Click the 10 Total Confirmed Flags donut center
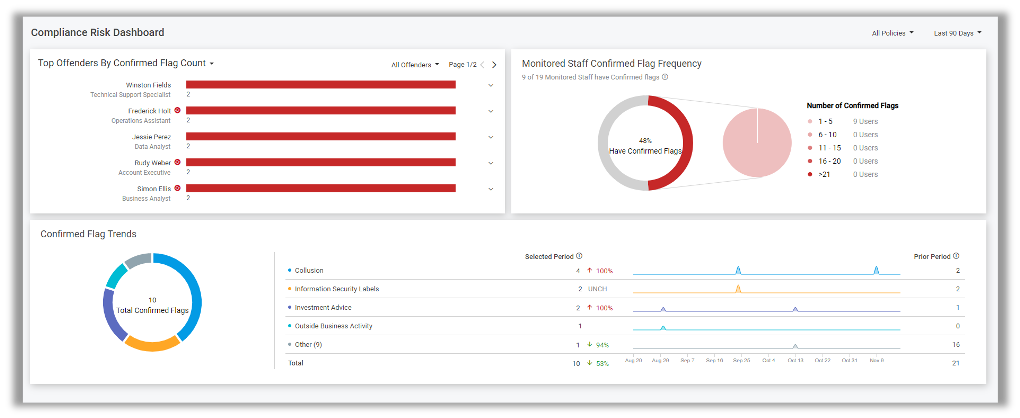Image resolution: width=1020 pixels, height=418 pixels. coord(152,306)
